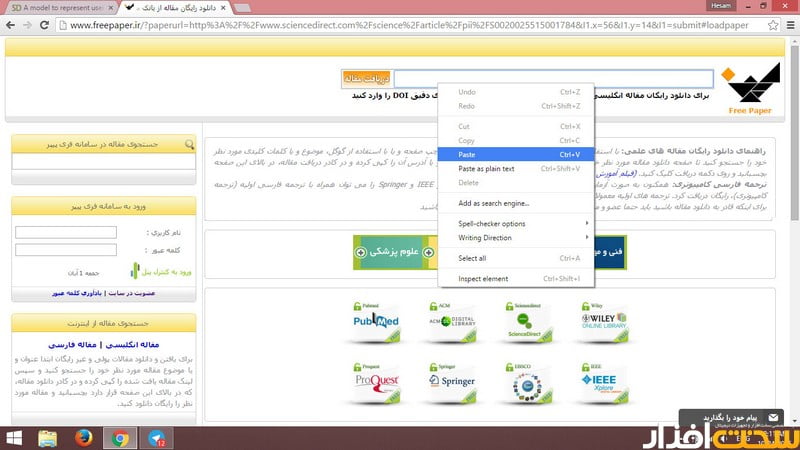Viewport: 800px width, 450px height.
Task: Open the IEEE Xplore database logo
Action: tap(604, 383)
